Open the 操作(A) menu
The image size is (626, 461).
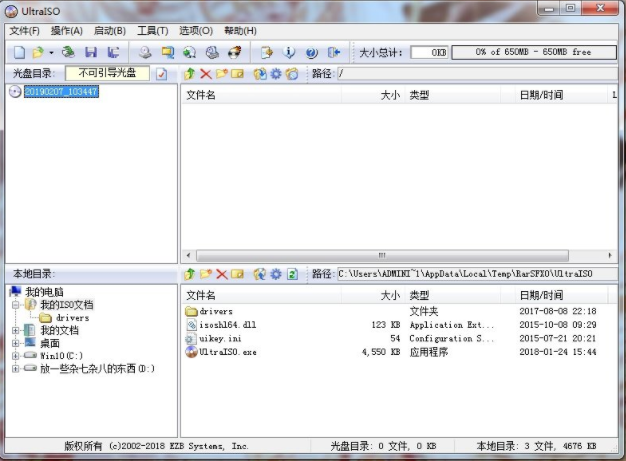(67, 31)
